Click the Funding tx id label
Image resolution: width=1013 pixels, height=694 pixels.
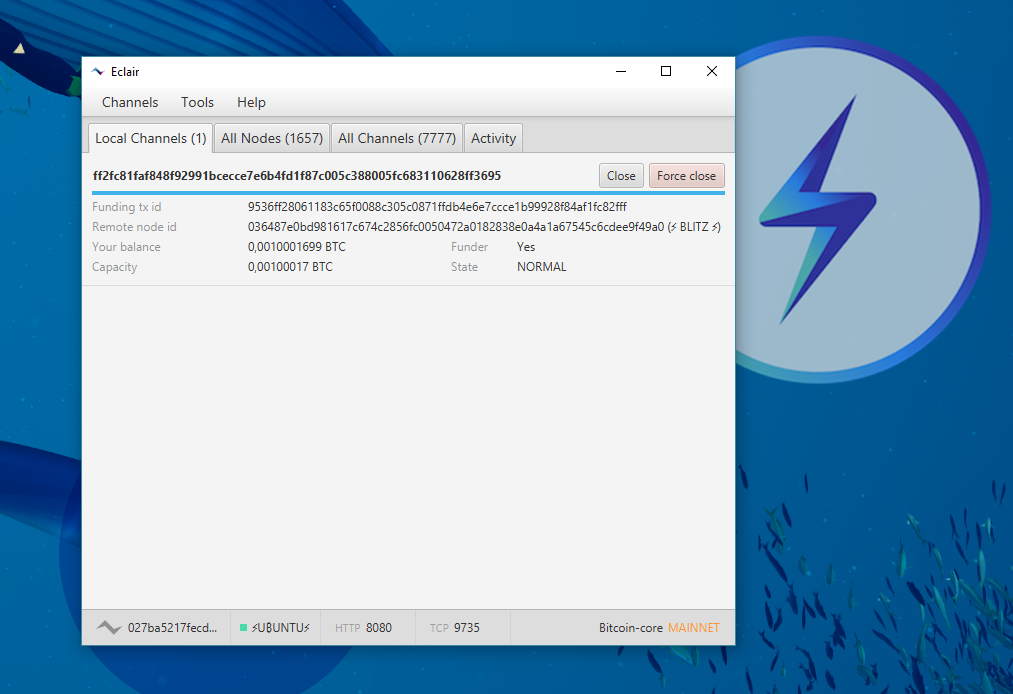(127, 207)
